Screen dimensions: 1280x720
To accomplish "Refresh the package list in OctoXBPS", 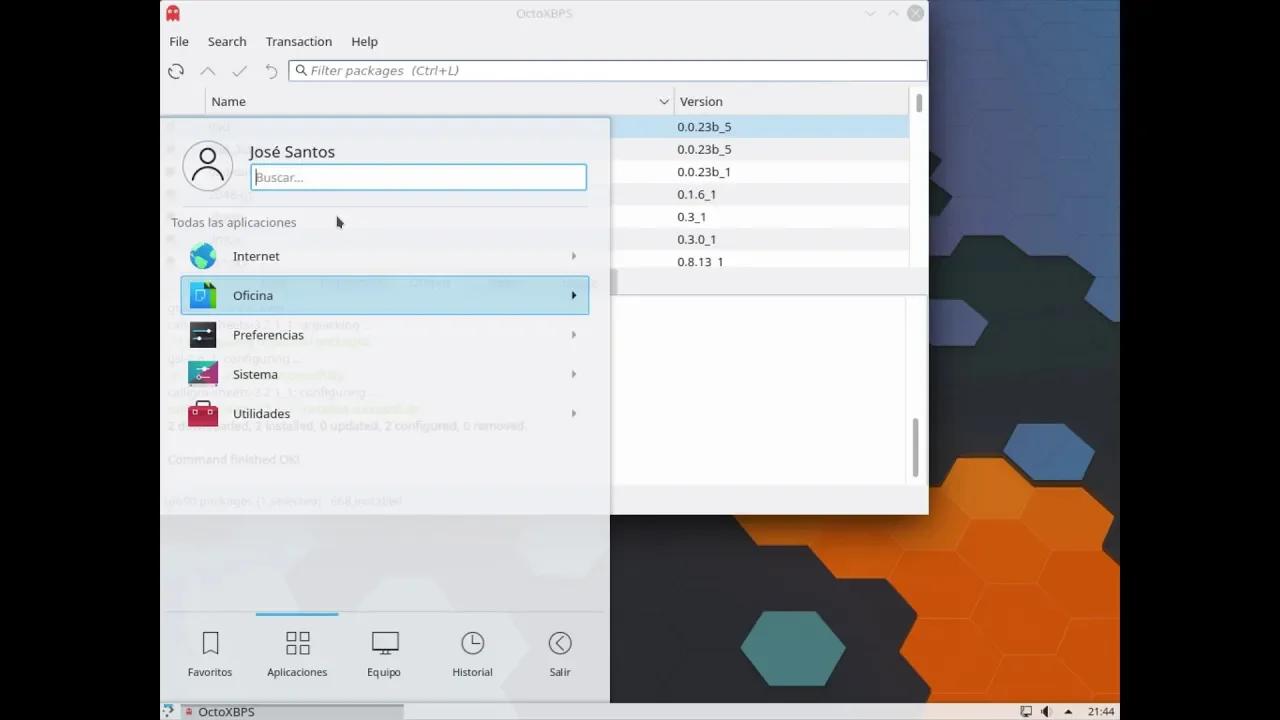I will 176,71.
